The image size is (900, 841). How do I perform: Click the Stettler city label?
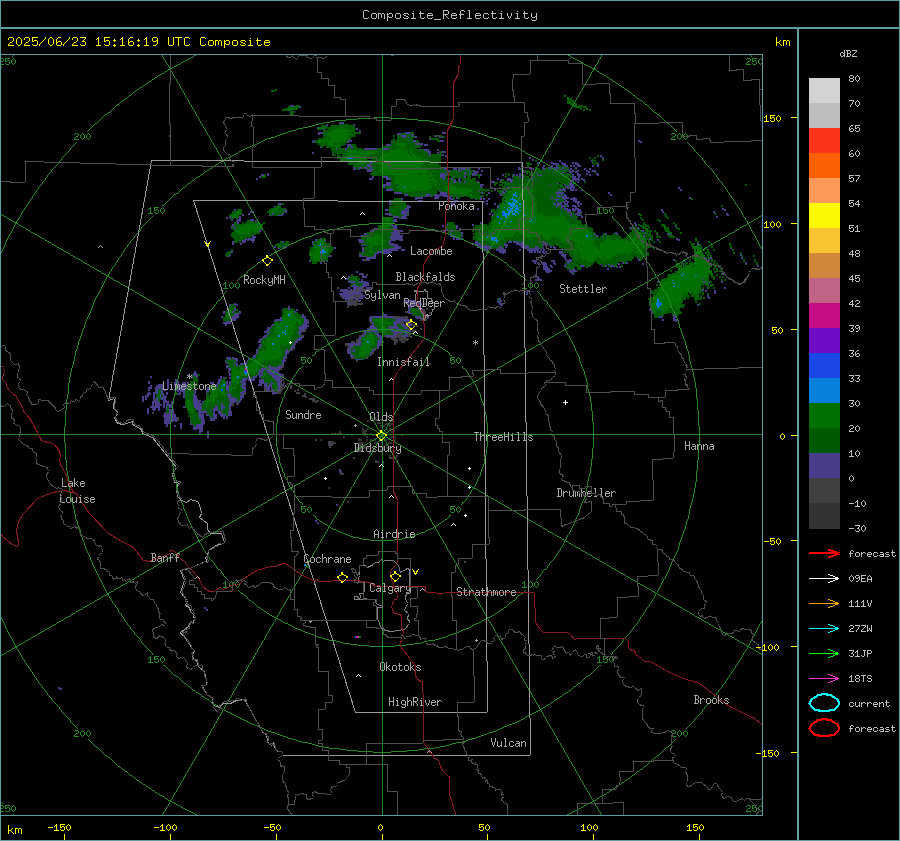click(x=583, y=289)
